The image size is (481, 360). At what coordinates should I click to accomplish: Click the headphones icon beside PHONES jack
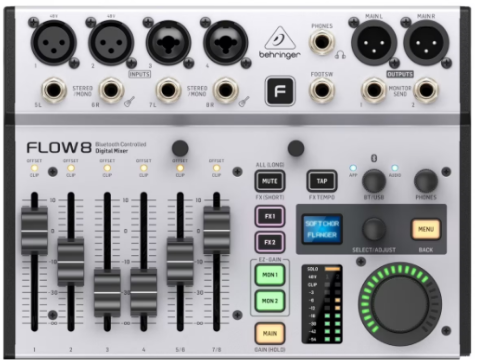pyautogui.click(x=340, y=55)
